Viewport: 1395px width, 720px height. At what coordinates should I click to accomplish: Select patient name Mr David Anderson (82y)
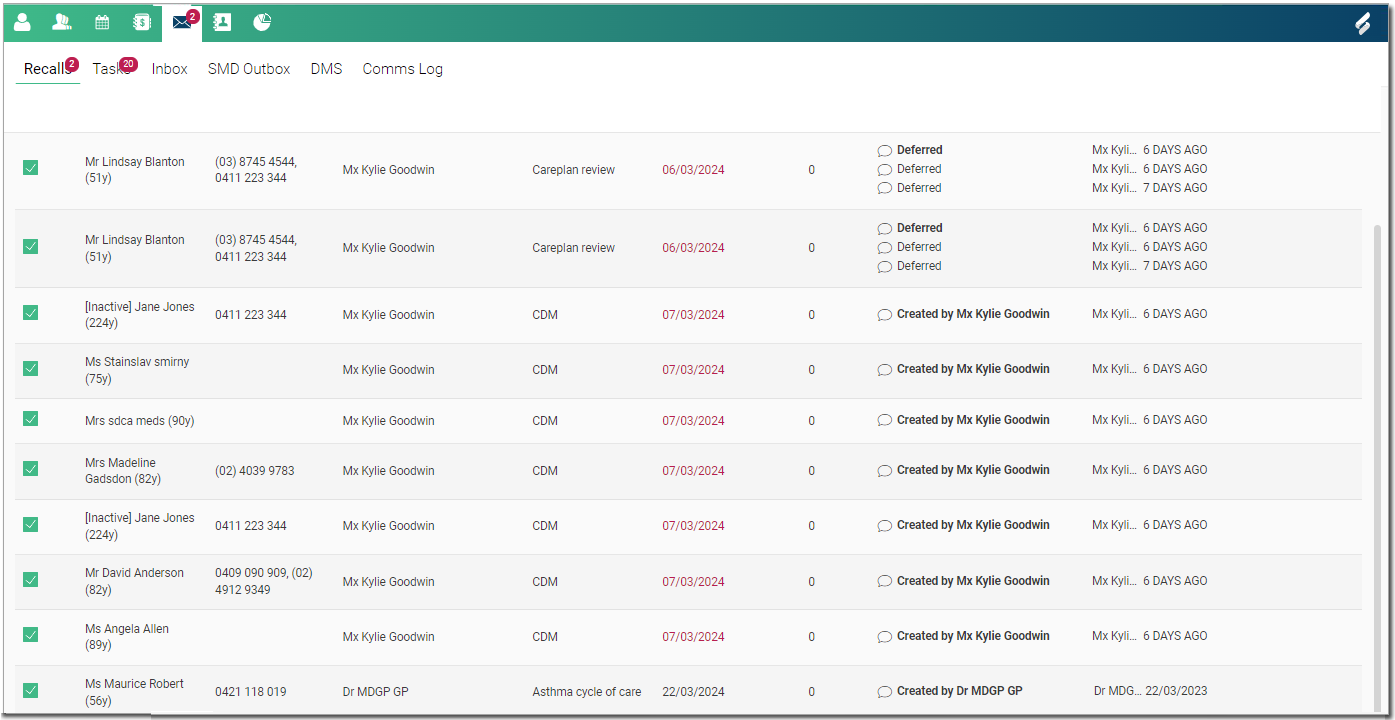point(135,581)
